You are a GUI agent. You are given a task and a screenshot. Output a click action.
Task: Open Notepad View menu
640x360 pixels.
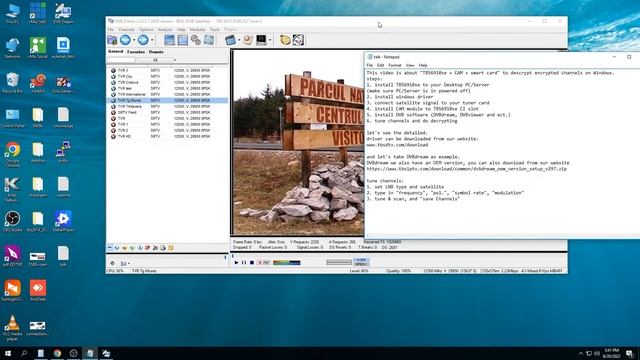tap(410, 65)
